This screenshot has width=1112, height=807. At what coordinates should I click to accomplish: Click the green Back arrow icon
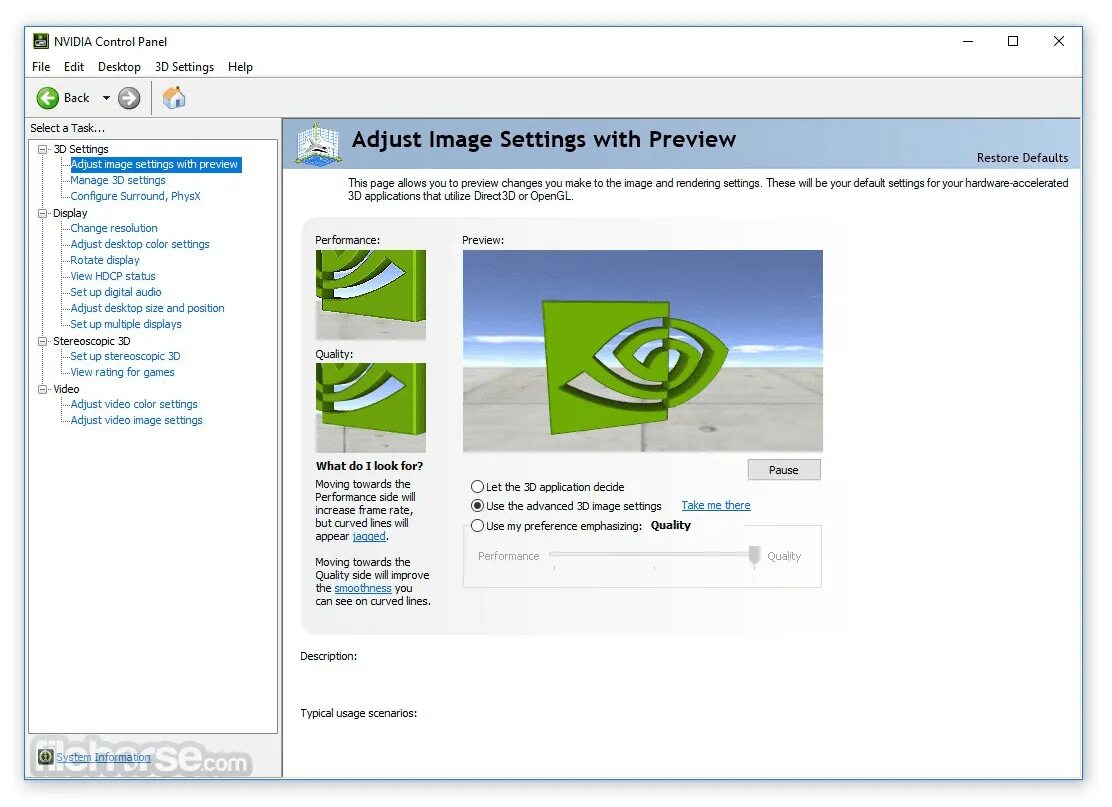[x=48, y=98]
